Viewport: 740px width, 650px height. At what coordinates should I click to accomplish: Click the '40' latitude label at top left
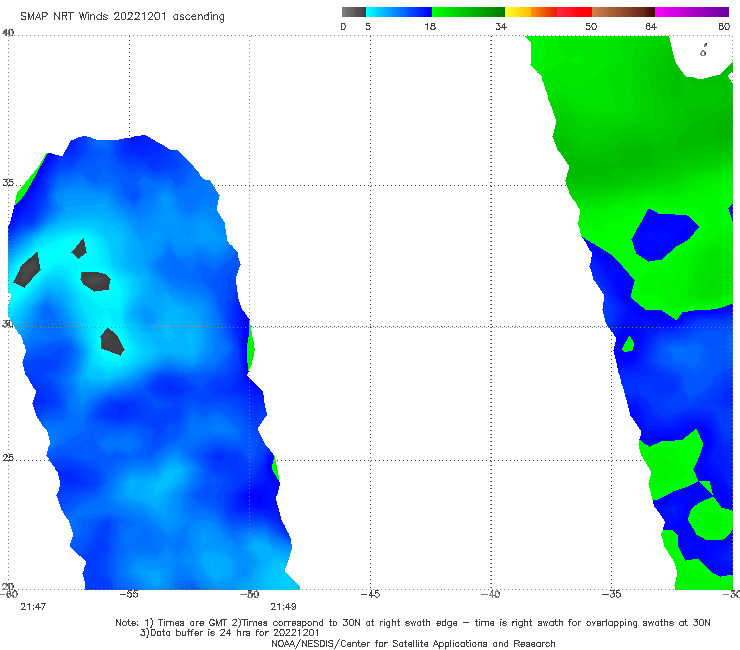pyautogui.click(x=8, y=32)
